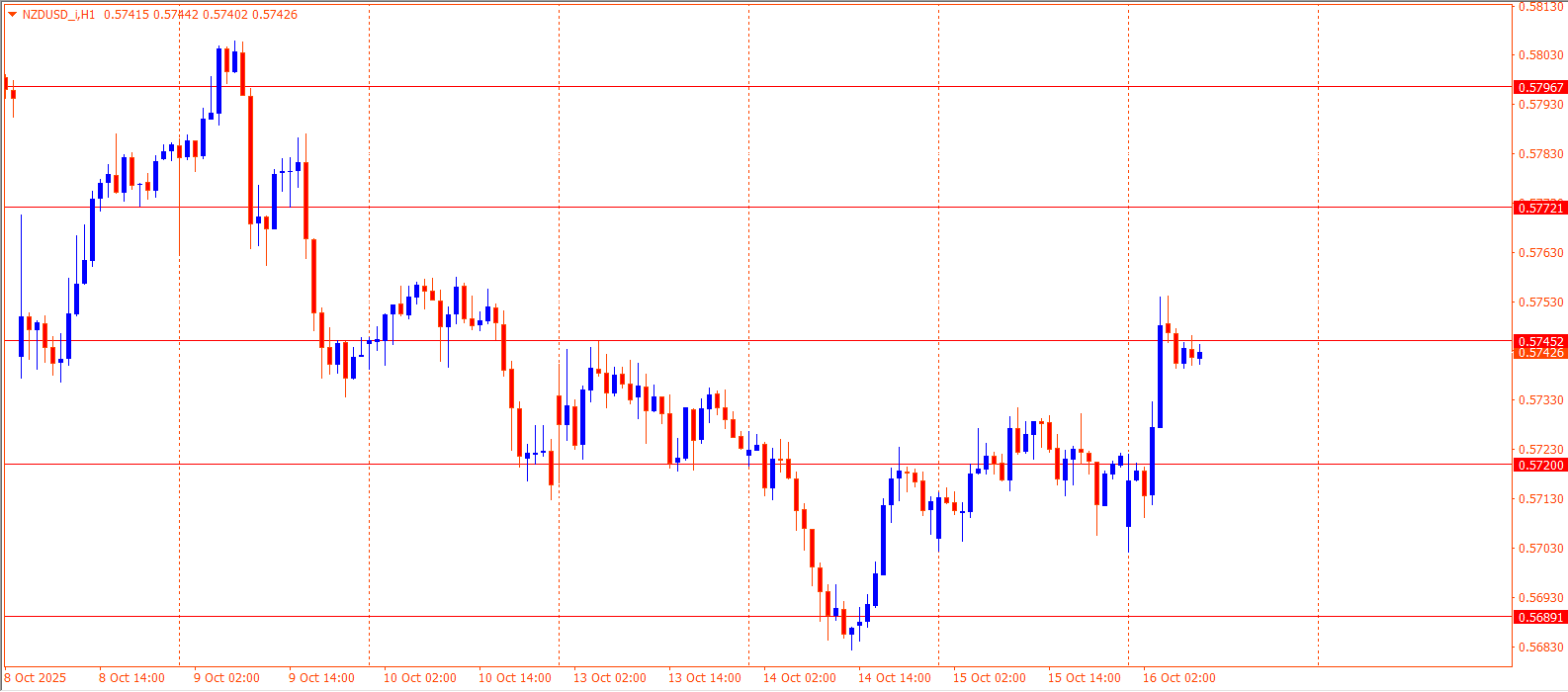The image size is (1568, 692).
Task: Select the 10 Oct 14:00 time label
Action: pos(514,678)
